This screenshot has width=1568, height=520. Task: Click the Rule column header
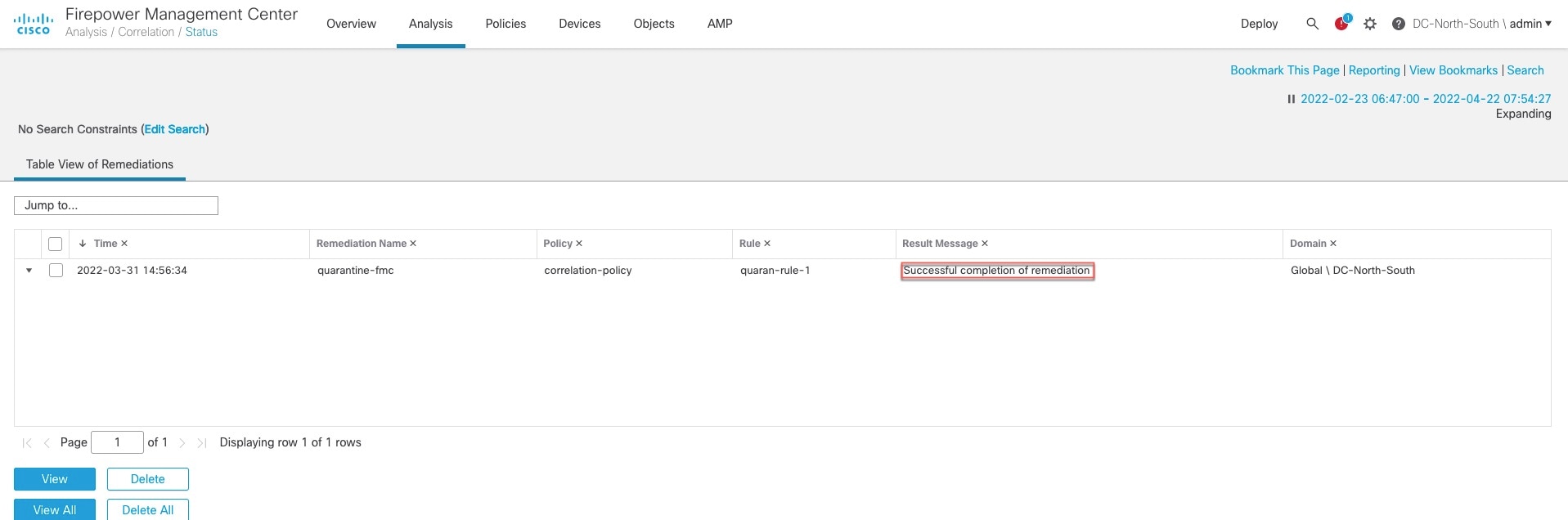(x=750, y=244)
